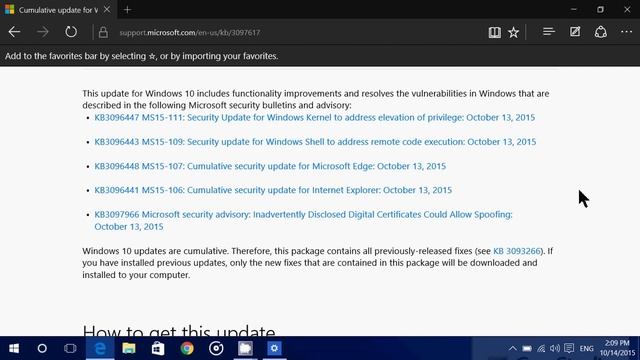
Task: Add page to favorites star
Action: tap(513, 32)
